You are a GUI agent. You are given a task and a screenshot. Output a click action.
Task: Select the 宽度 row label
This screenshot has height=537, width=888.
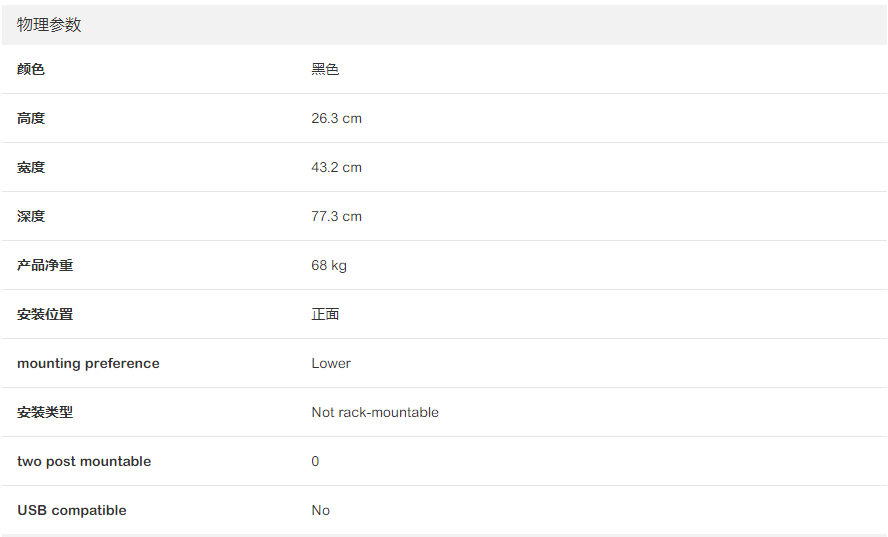tap(31, 167)
